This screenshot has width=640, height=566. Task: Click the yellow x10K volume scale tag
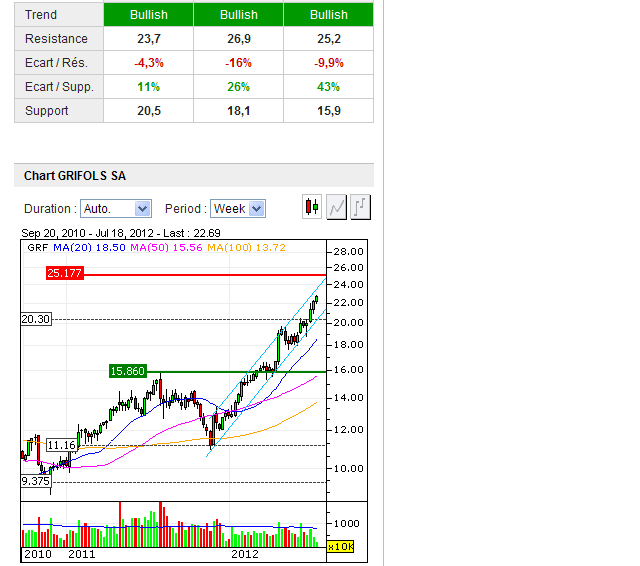click(340, 546)
